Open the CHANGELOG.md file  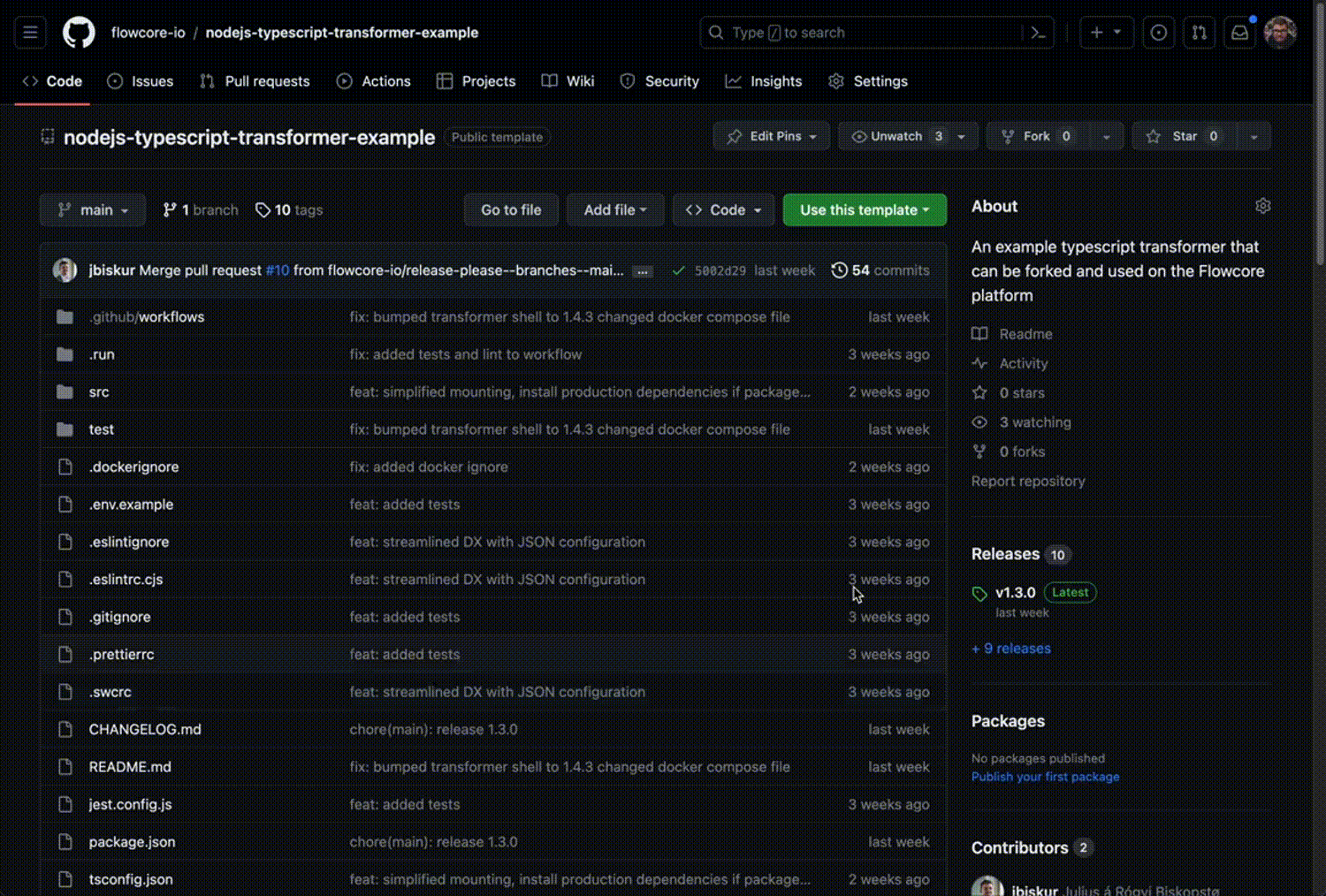coord(145,730)
